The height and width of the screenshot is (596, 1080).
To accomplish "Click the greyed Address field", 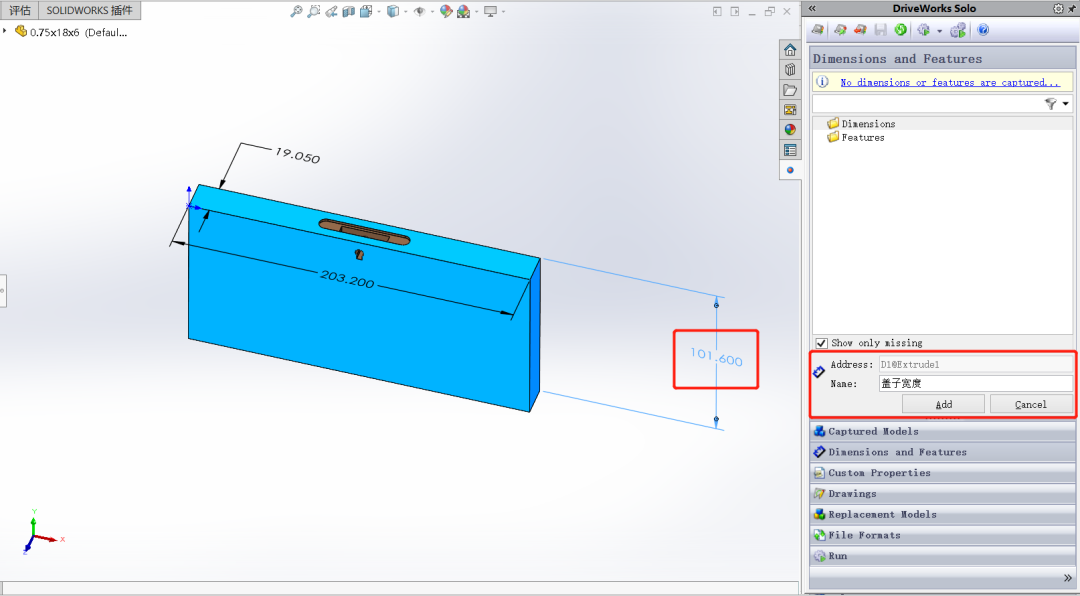I will coord(975,364).
